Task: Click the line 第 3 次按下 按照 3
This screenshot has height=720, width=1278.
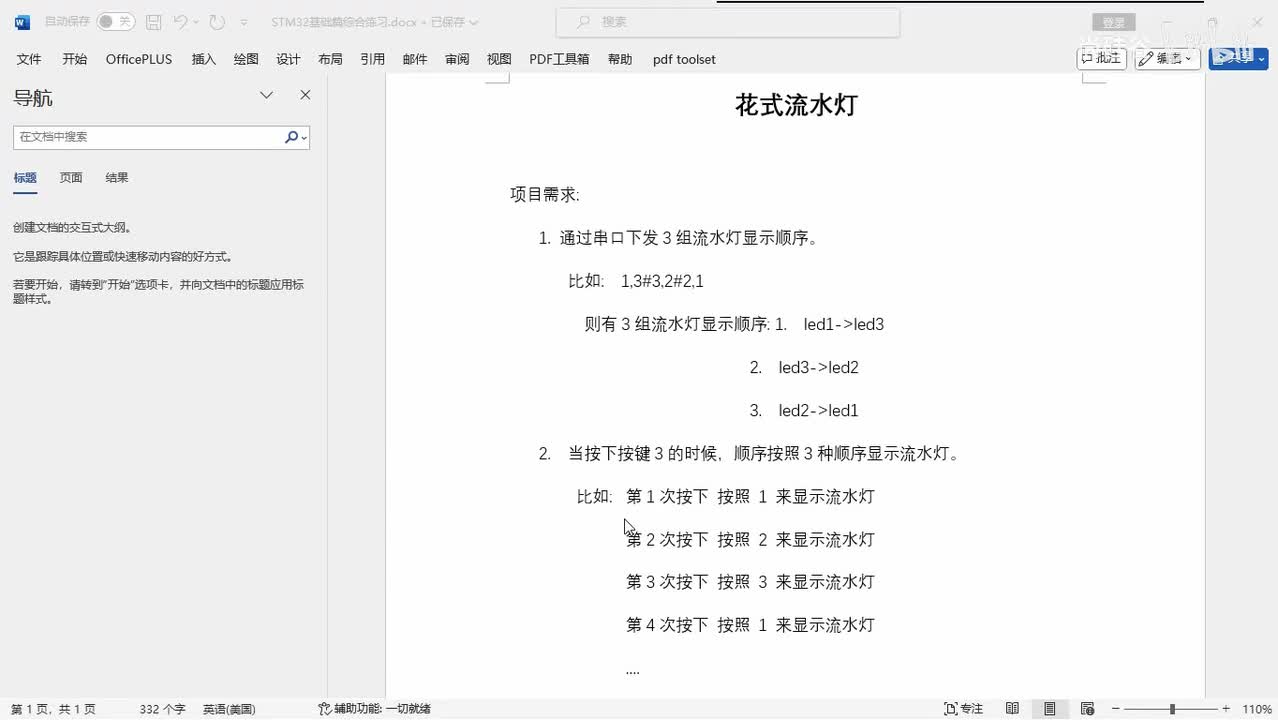Action: click(750, 582)
